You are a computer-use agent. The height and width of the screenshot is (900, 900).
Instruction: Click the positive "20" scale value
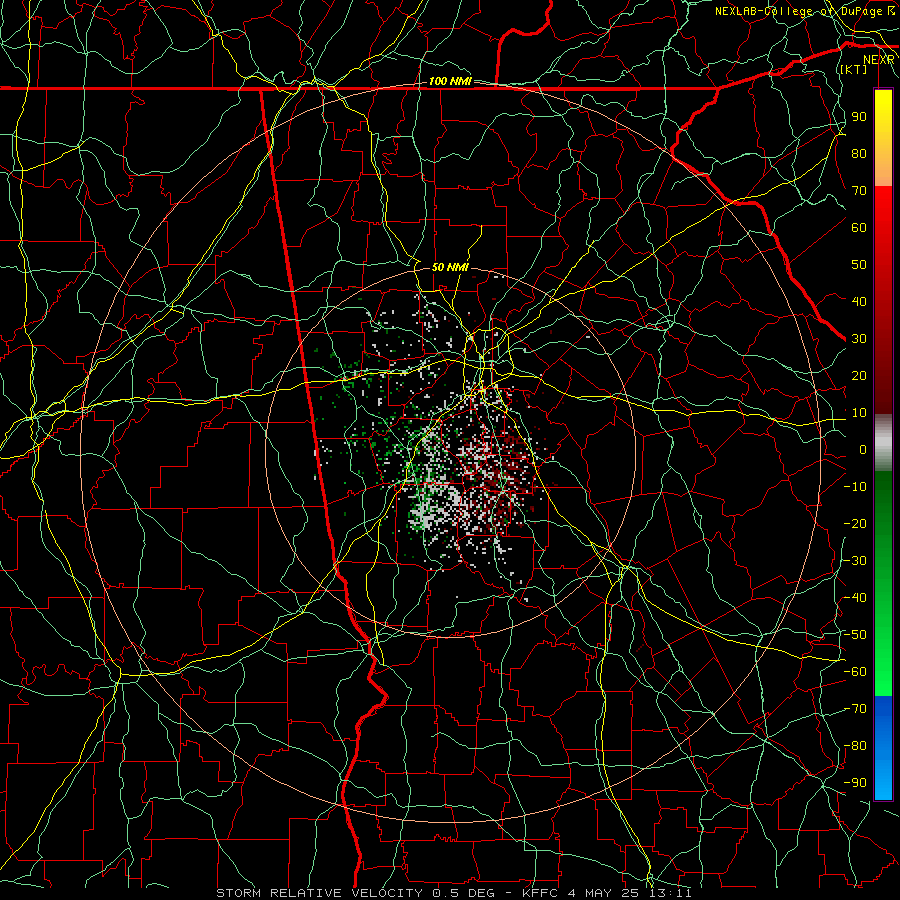tap(859, 375)
